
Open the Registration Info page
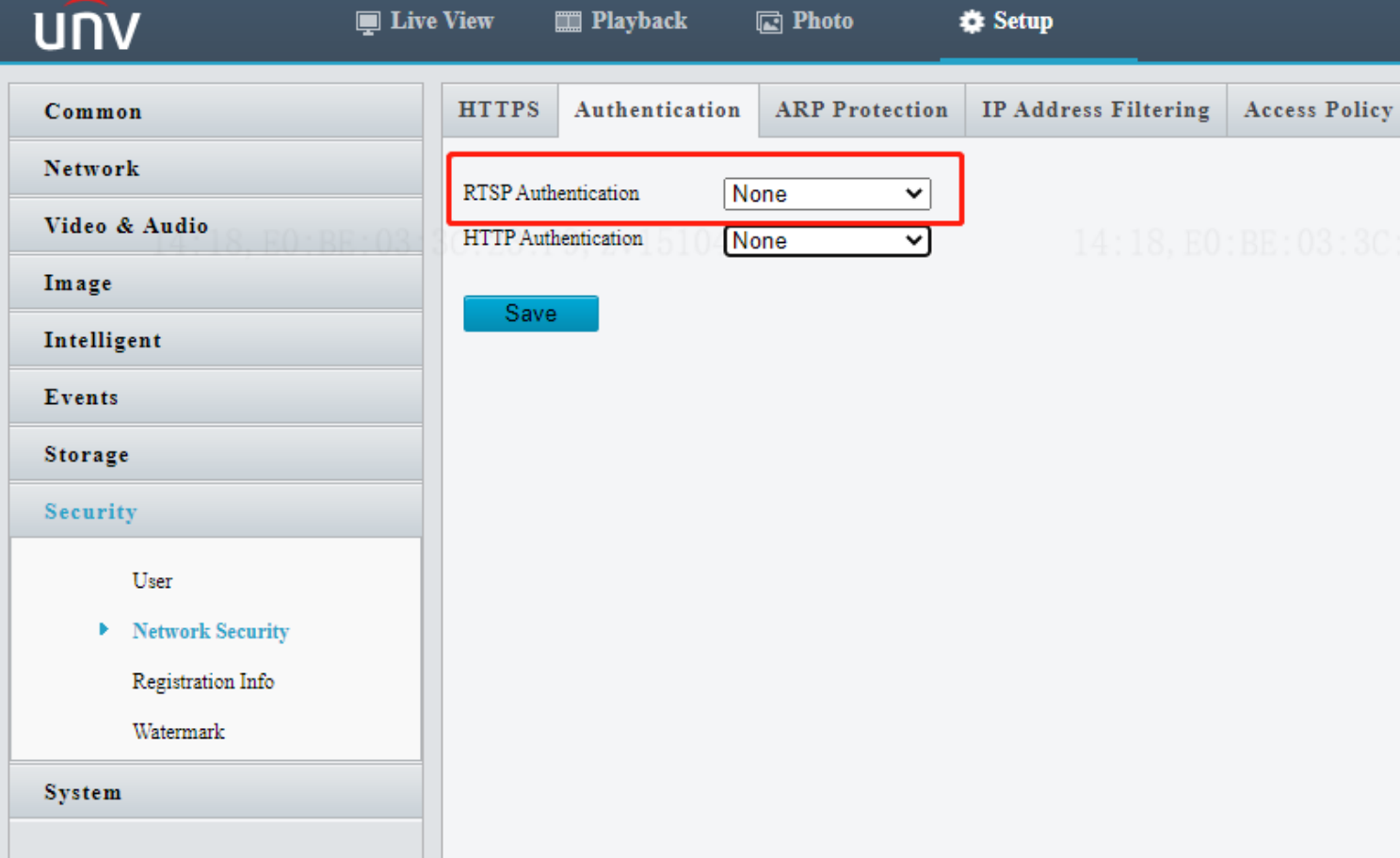click(202, 681)
